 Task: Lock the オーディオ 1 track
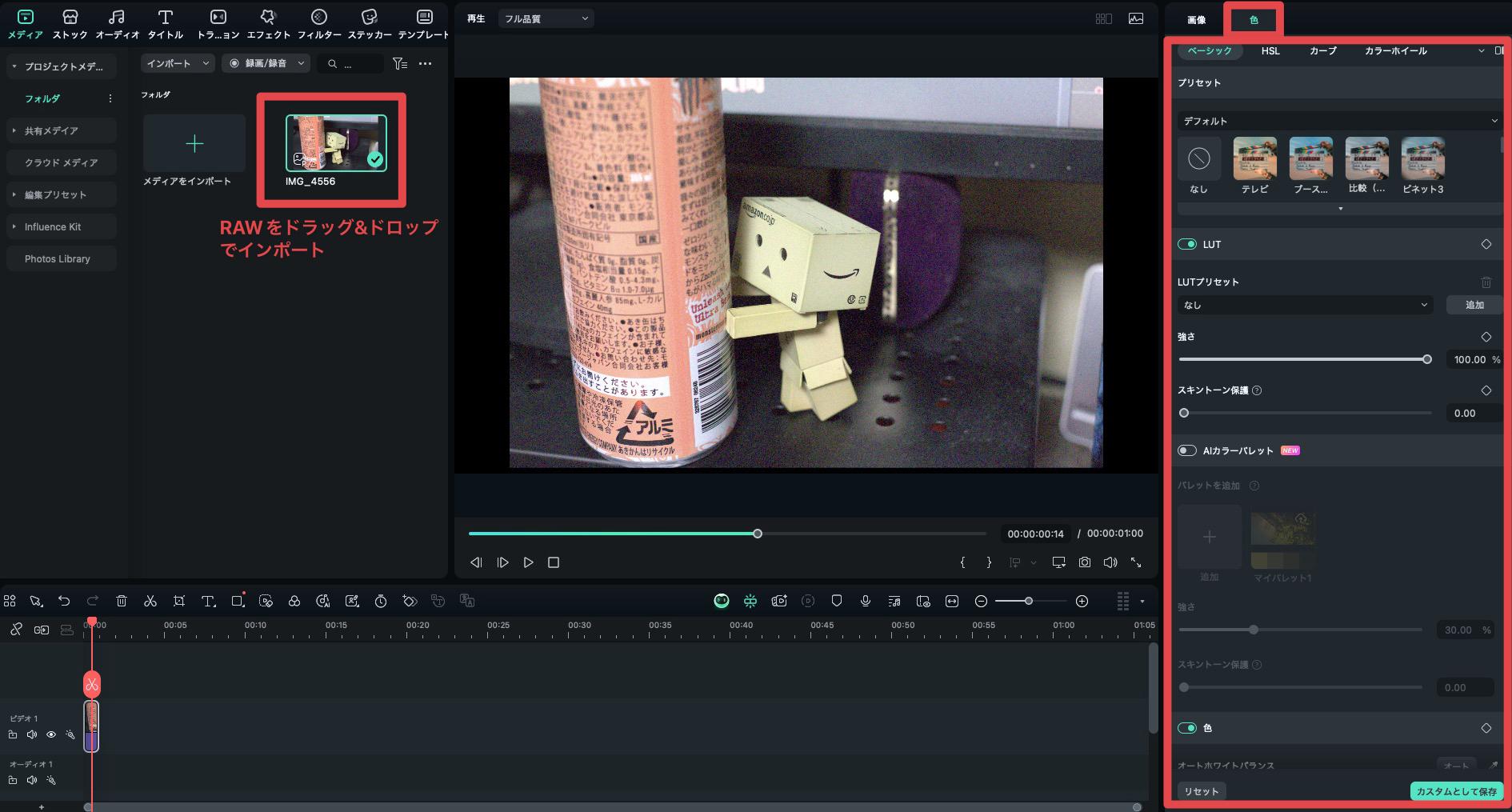click(13, 780)
